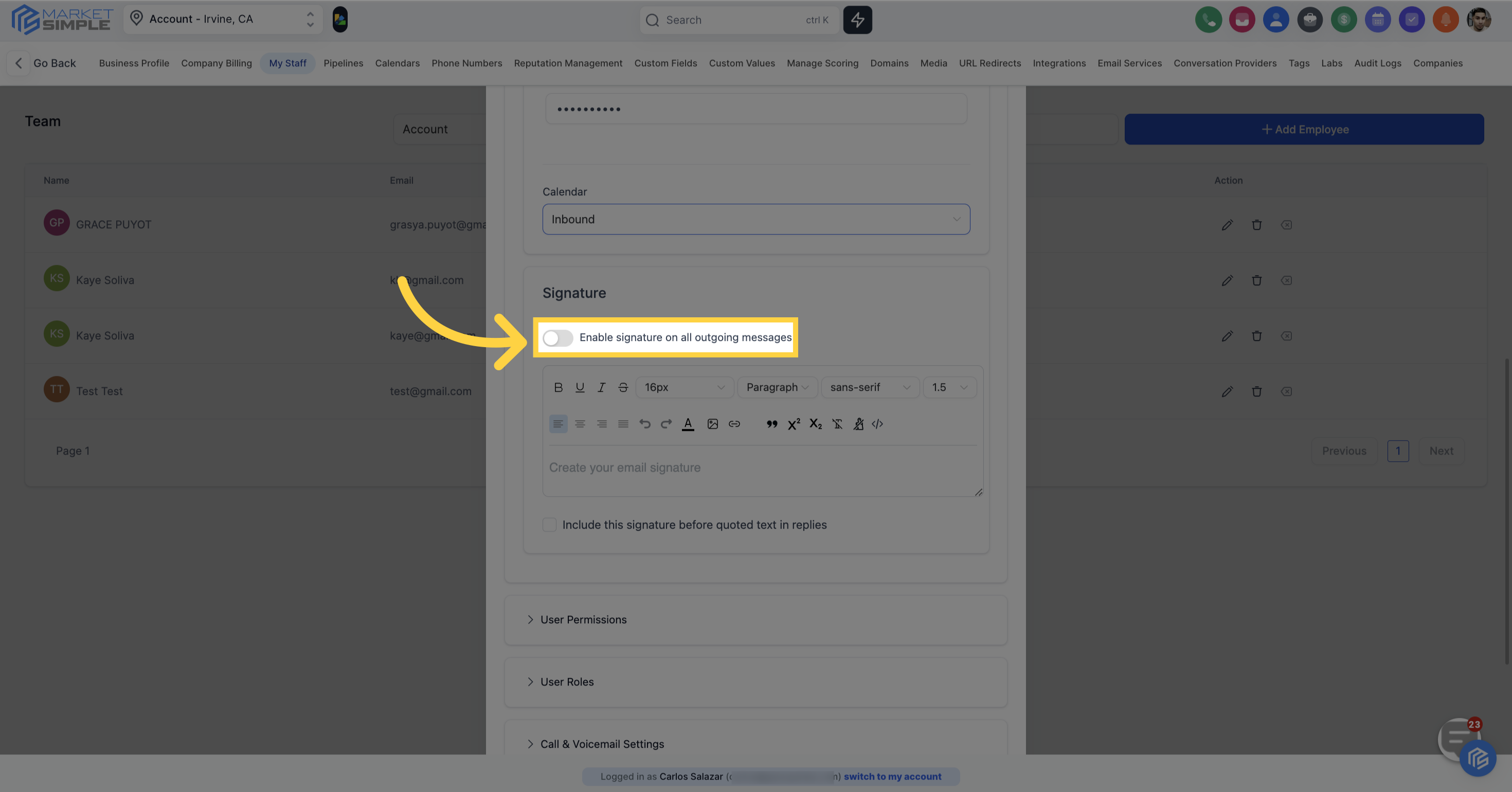Click the insert link icon

[x=734, y=424]
